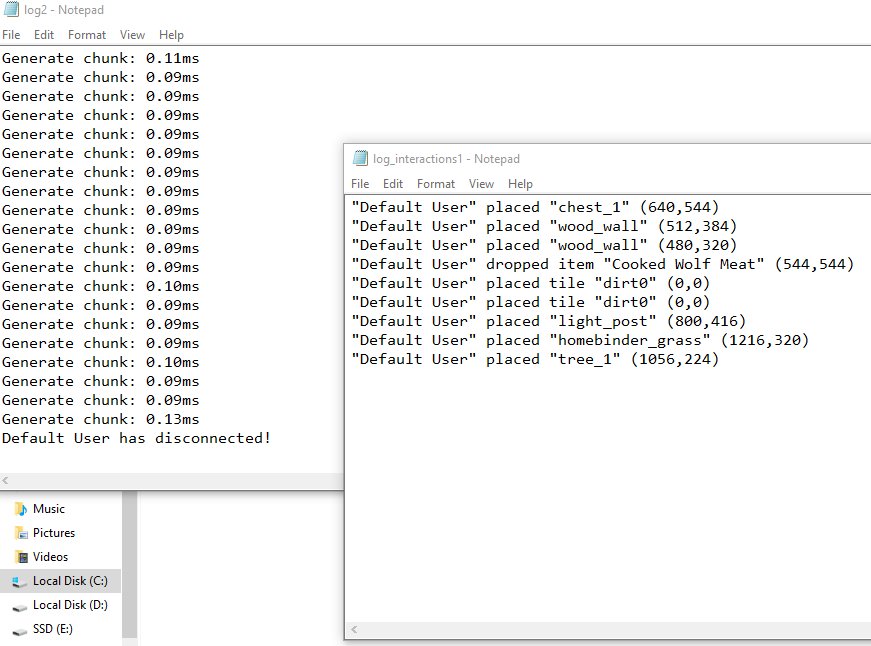Open the File menu in the log2 window
871x646 pixels.
11,34
